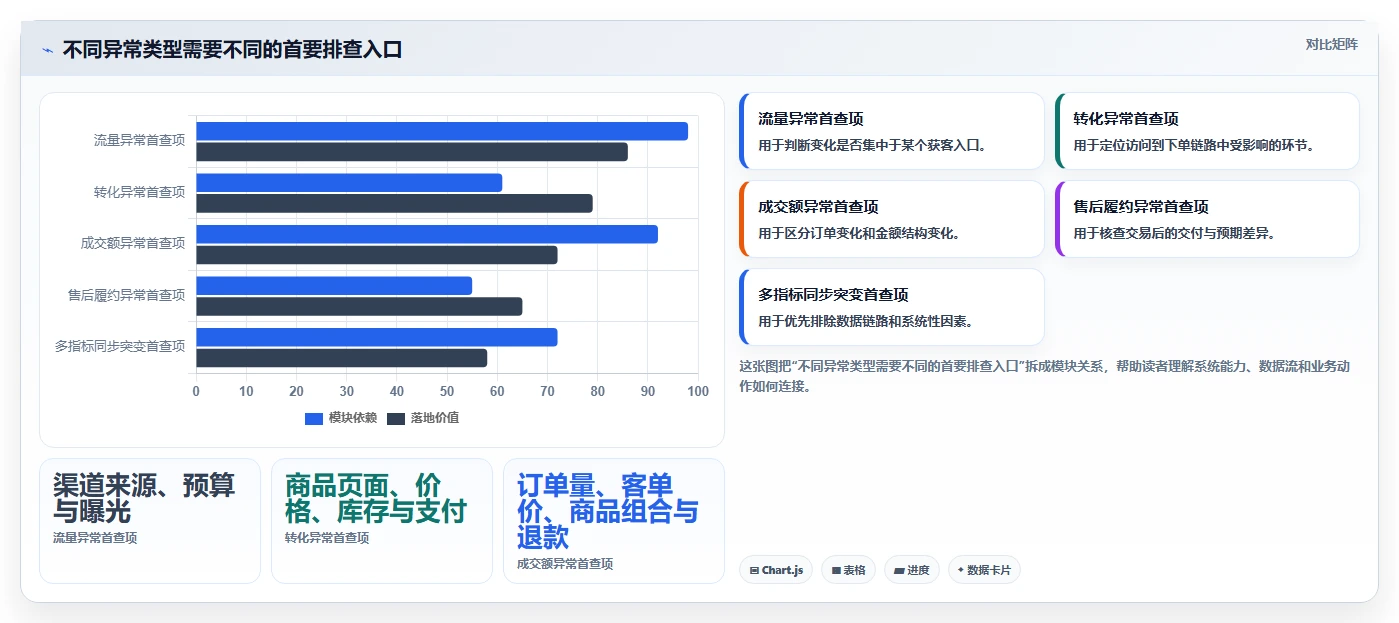Click the 转化异常首查项 y-axis label
The width and height of the screenshot is (1399, 623).
click(x=139, y=192)
